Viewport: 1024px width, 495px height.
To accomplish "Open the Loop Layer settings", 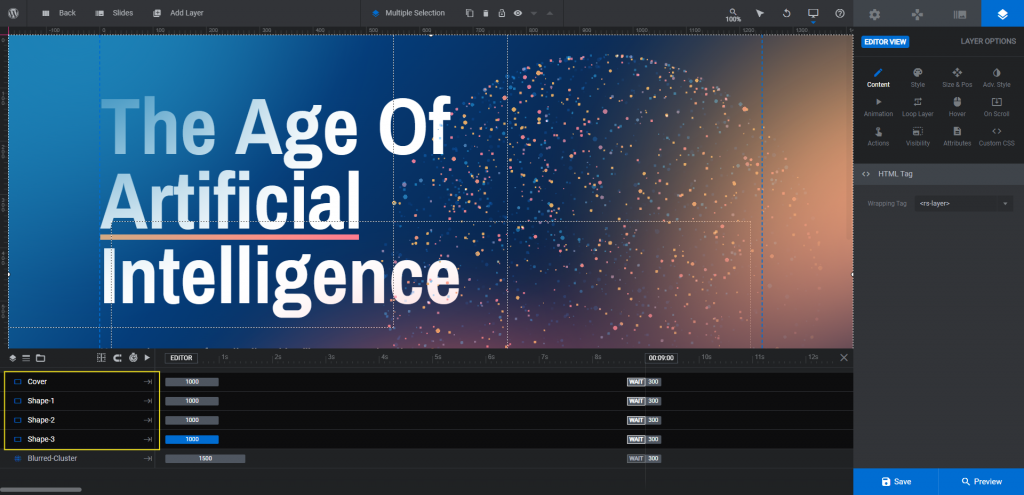I will [x=917, y=106].
